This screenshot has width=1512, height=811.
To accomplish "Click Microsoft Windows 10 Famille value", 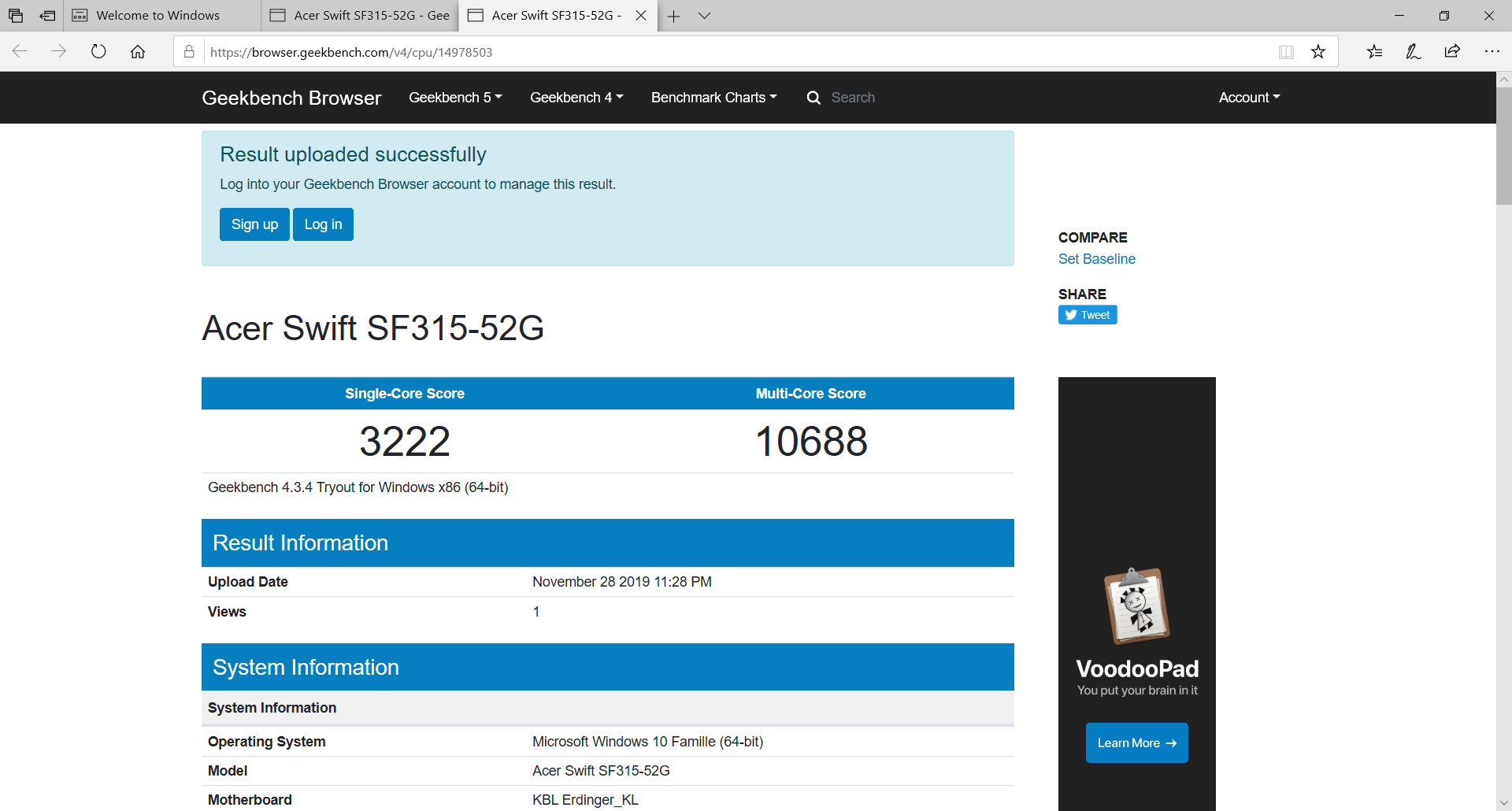I will pos(647,742).
